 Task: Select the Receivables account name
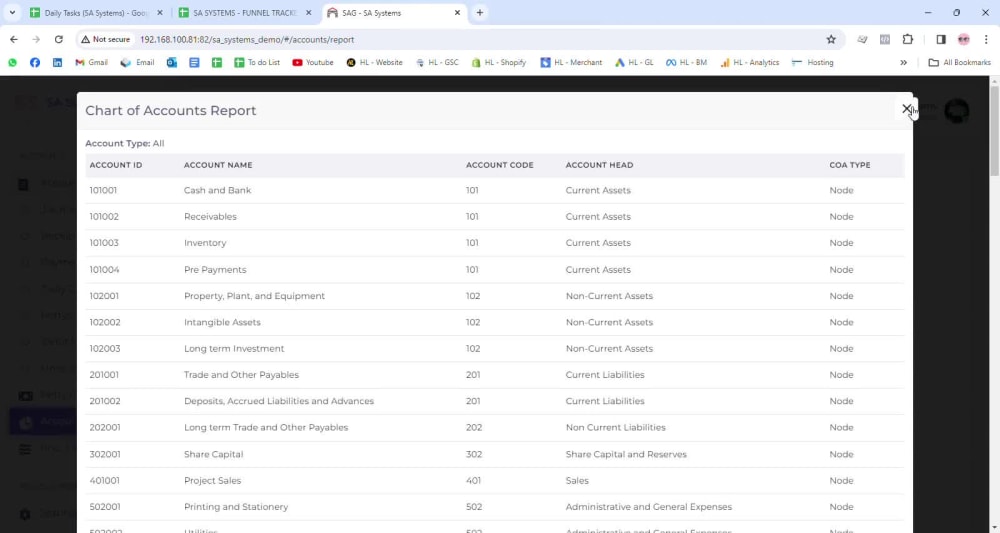coord(210,217)
